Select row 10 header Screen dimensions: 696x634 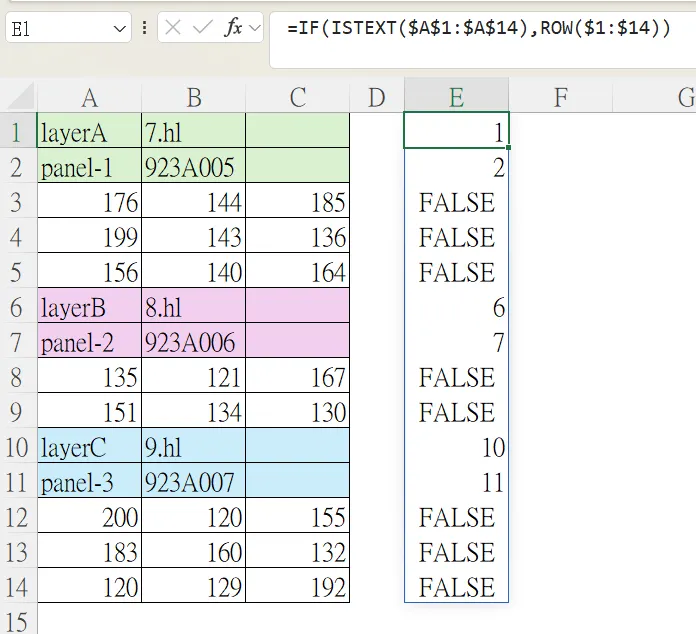(x=19, y=446)
